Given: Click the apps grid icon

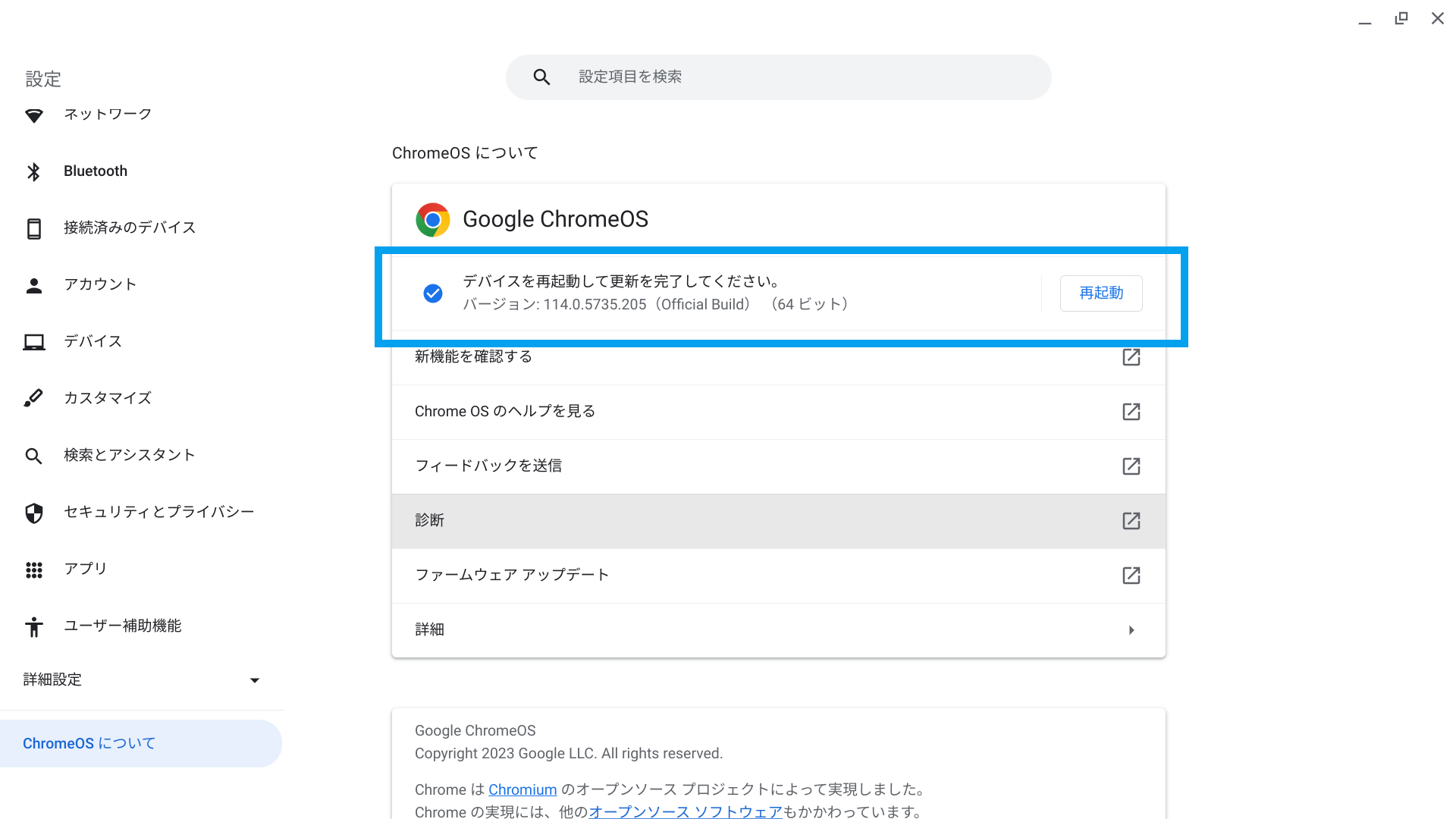Looking at the screenshot, I should (x=34, y=570).
